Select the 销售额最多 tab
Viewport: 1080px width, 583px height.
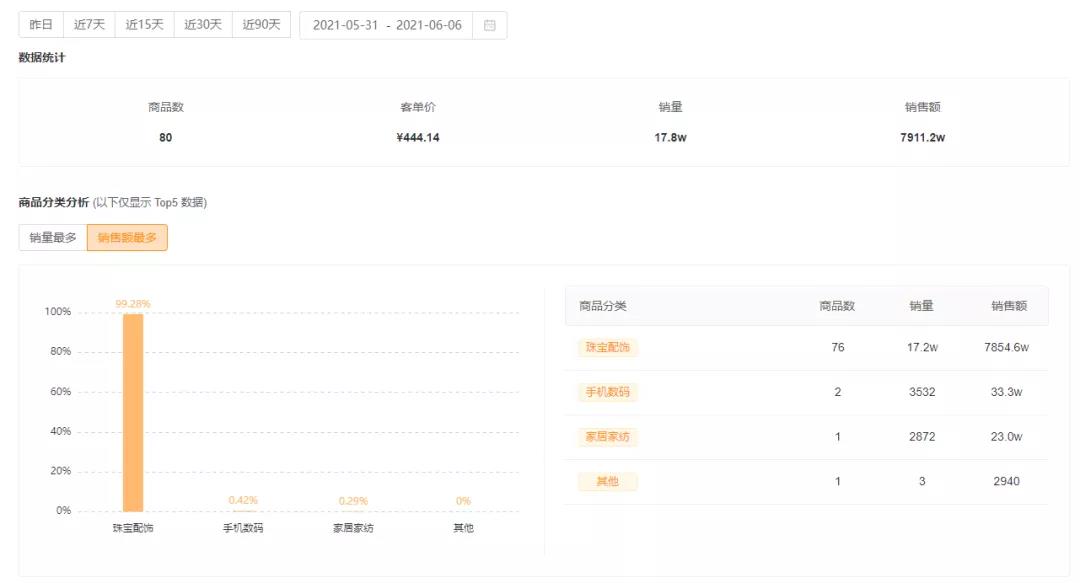pyautogui.click(x=127, y=238)
